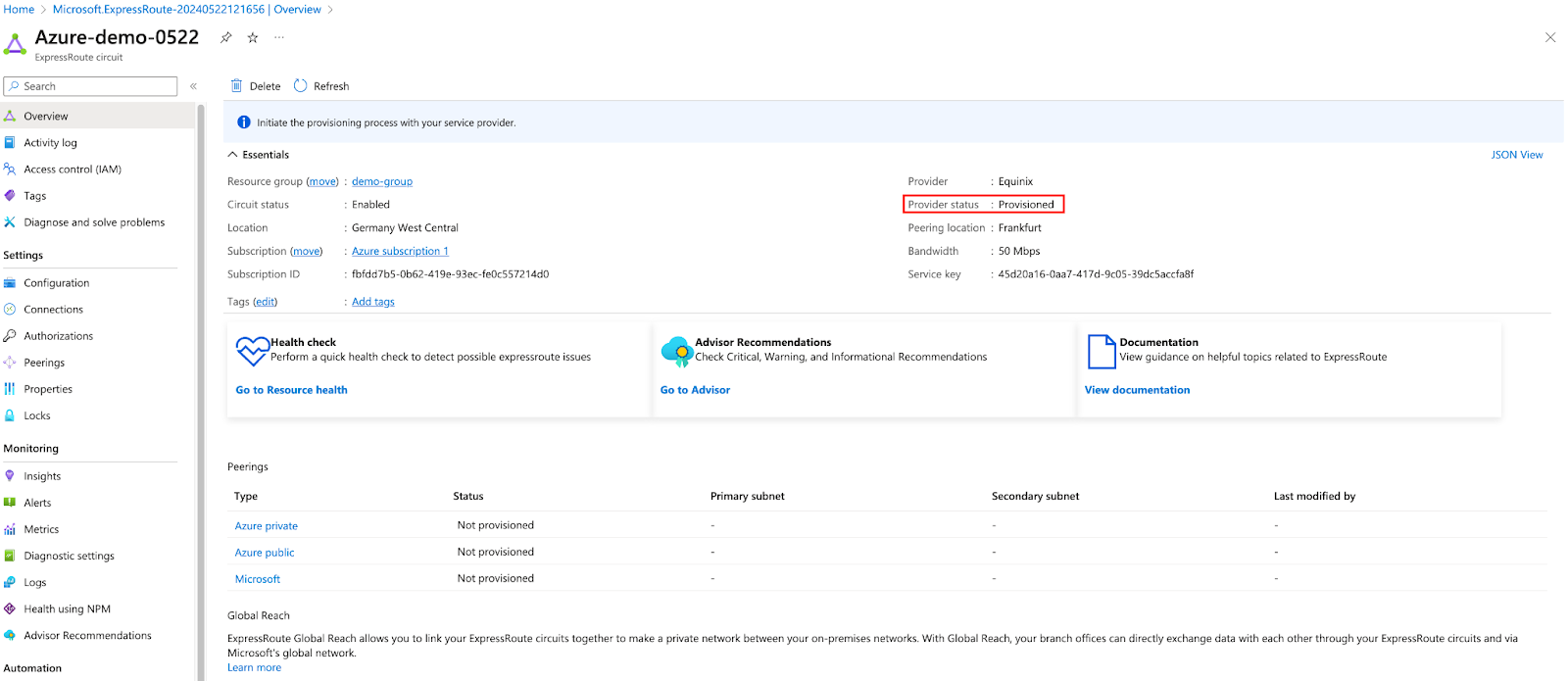This screenshot has height=681, width=1568.
Task: Click the Logs icon in the sidebar
Action: (10, 581)
